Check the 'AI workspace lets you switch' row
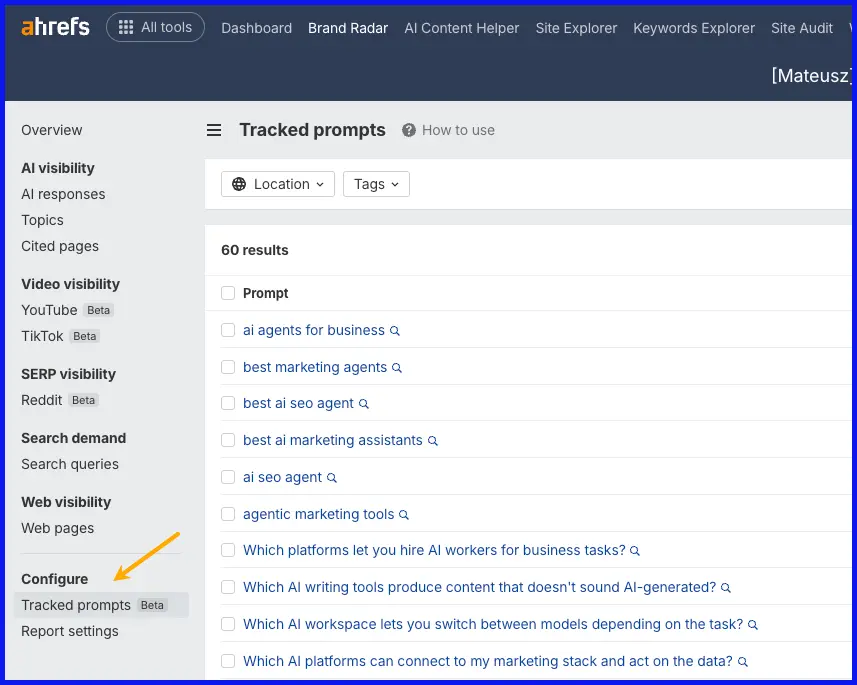 point(228,624)
